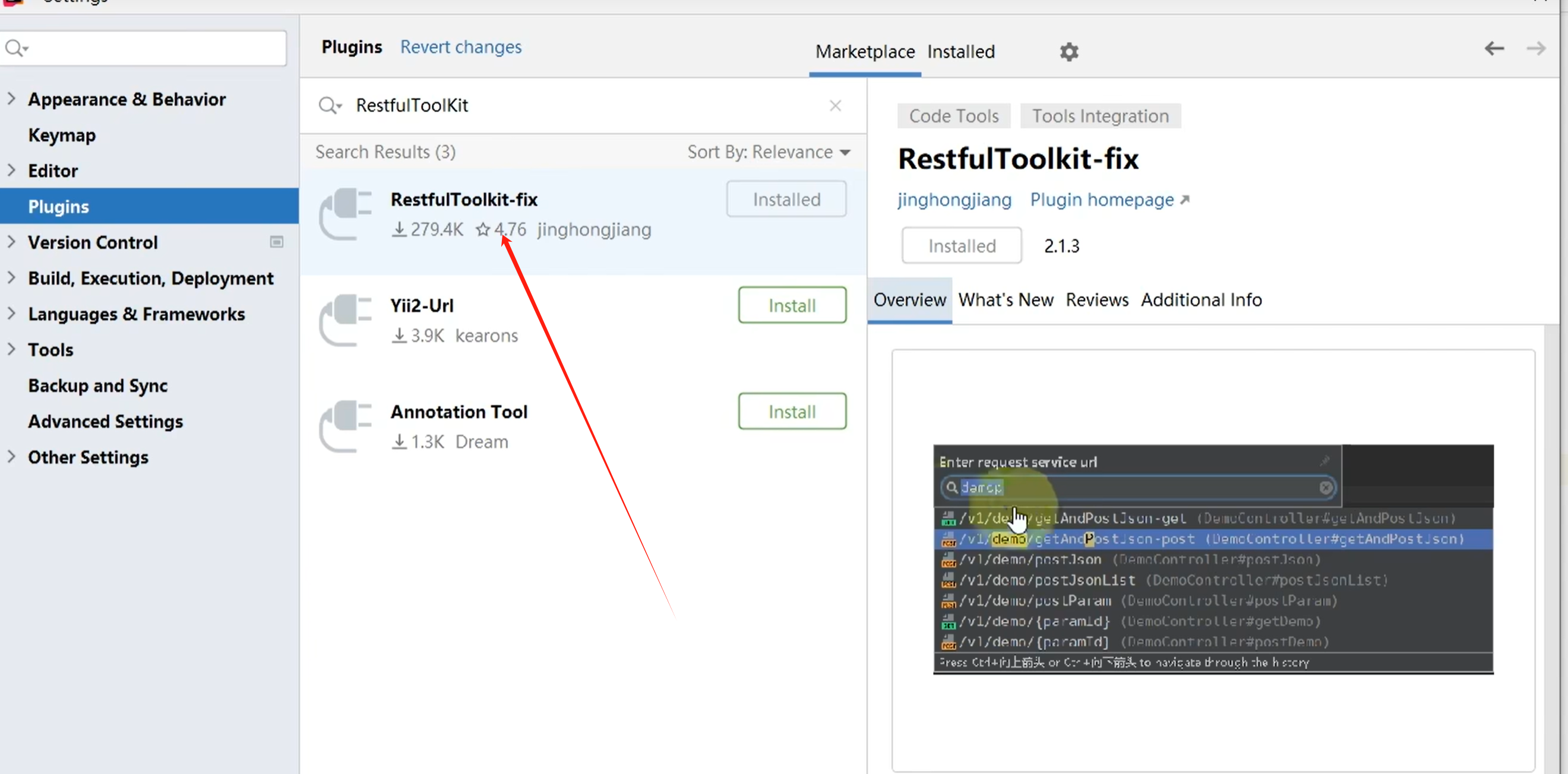
Task: Click the RestfulToolkit-fix plugin logo icon
Action: (345, 214)
